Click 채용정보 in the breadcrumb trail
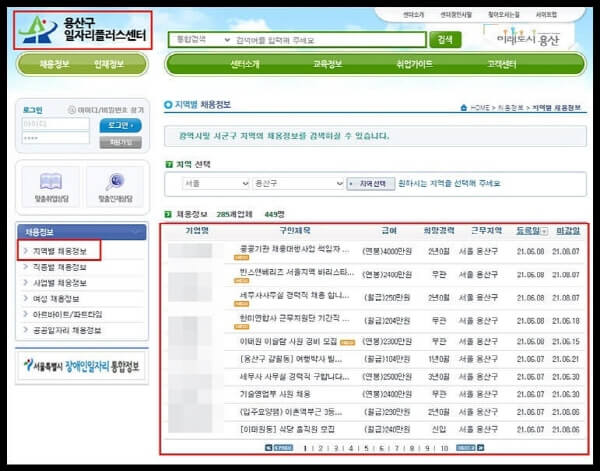Viewport: 600px width, 471px height. [x=510, y=108]
